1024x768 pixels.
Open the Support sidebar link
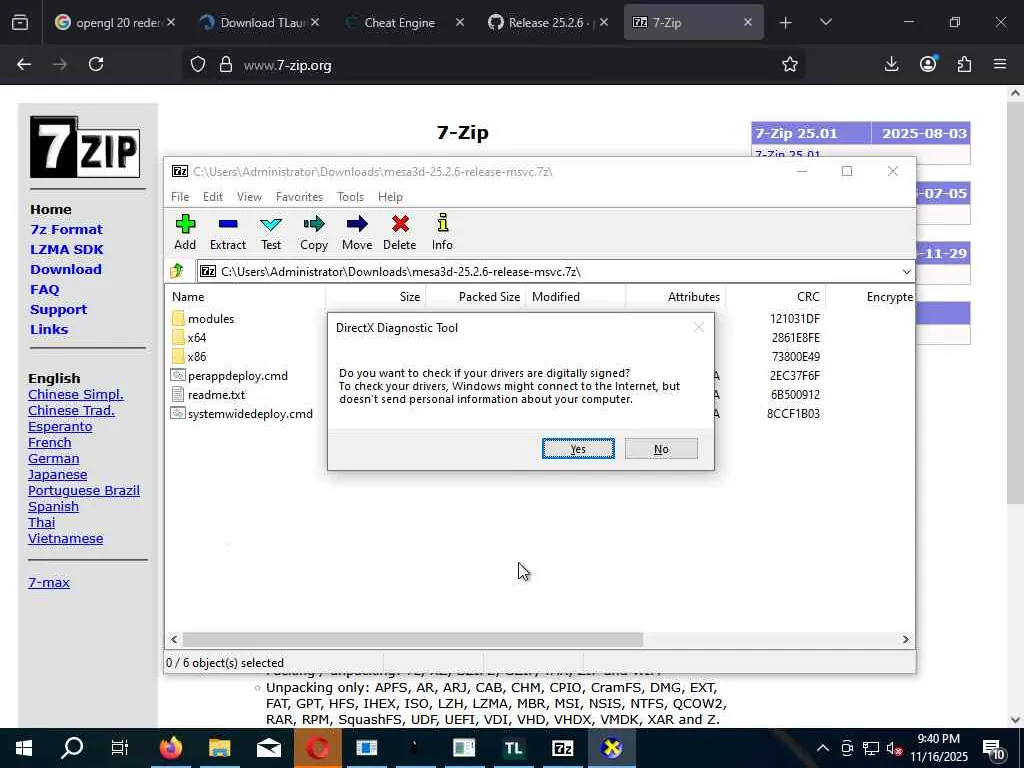(x=58, y=310)
